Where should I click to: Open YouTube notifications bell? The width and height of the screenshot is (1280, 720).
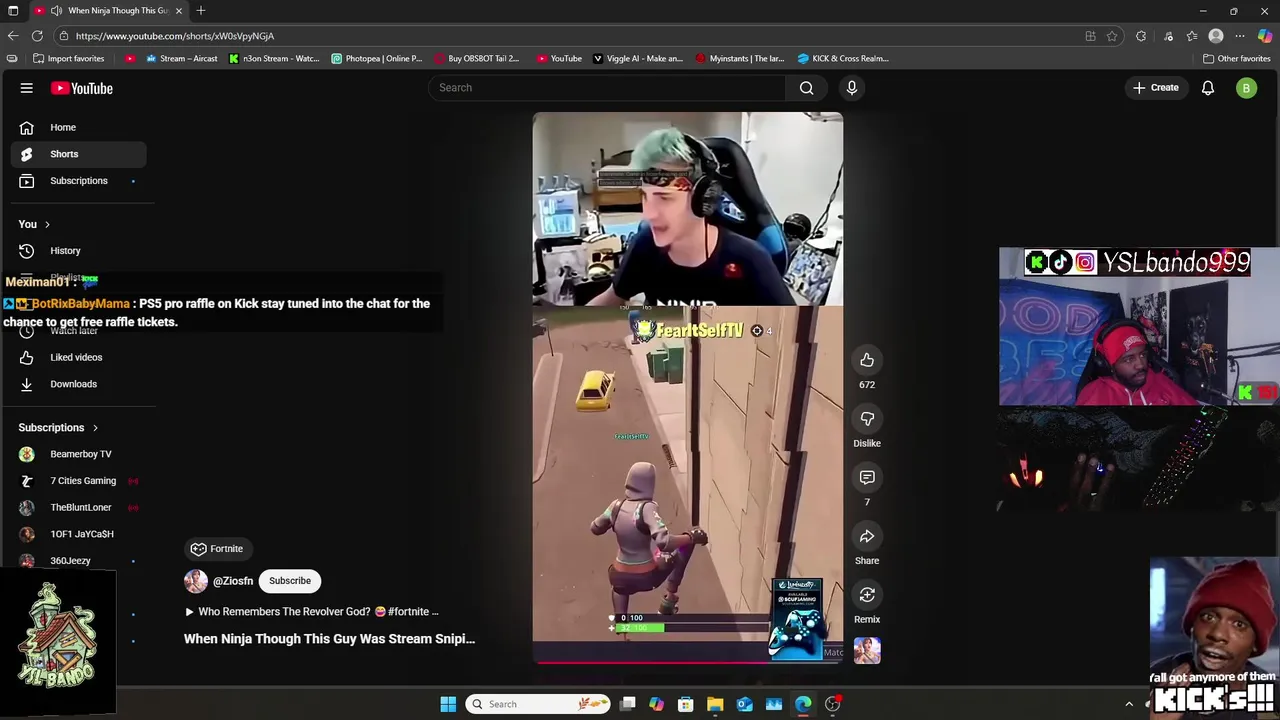tap(1208, 88)
